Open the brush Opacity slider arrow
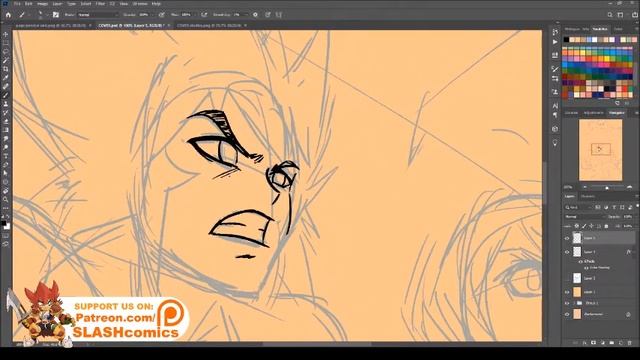Screen dimensions: 640x360 [153, 15]
